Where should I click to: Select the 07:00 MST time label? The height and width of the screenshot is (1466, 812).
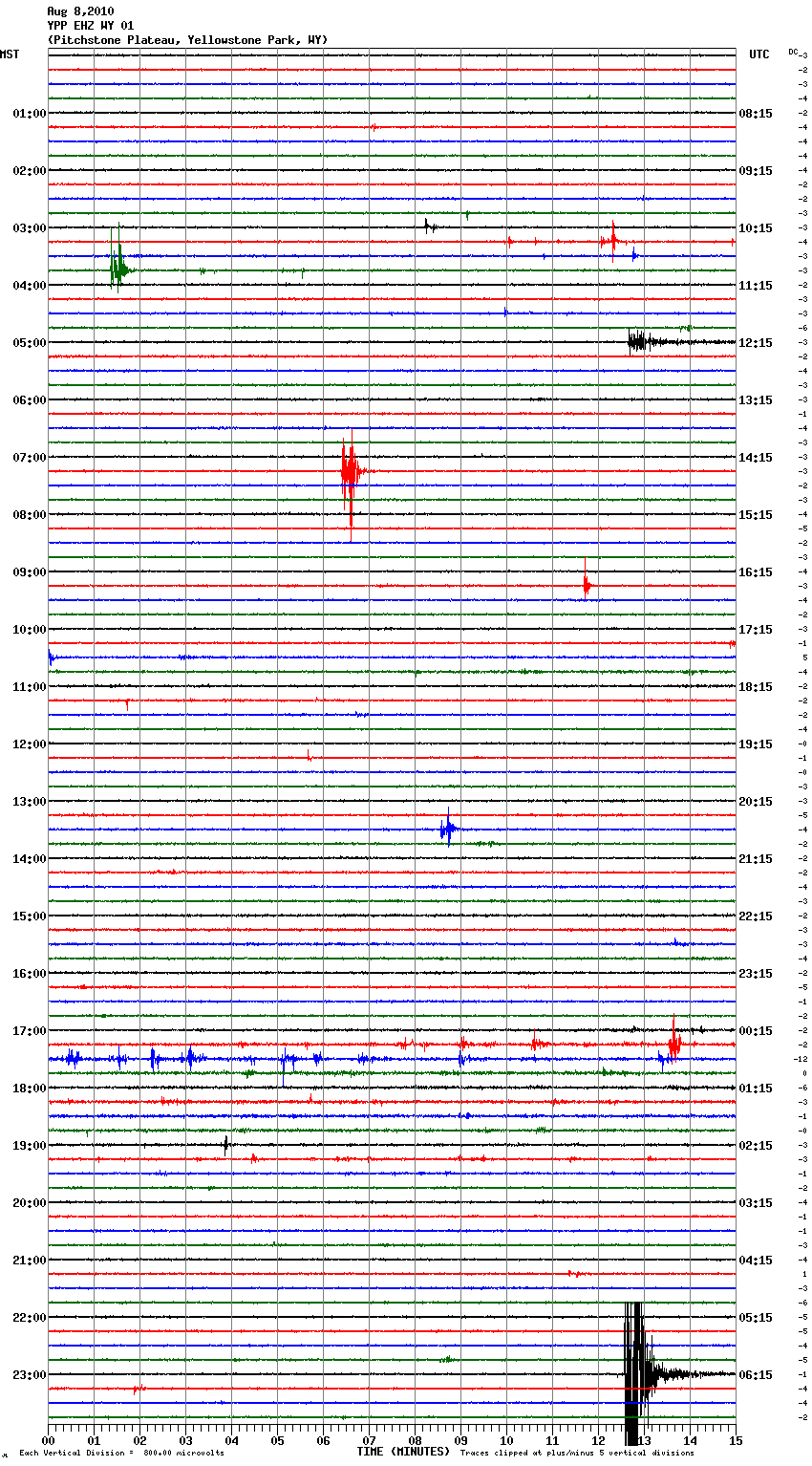pyautogui.click(x=30, y=458)
